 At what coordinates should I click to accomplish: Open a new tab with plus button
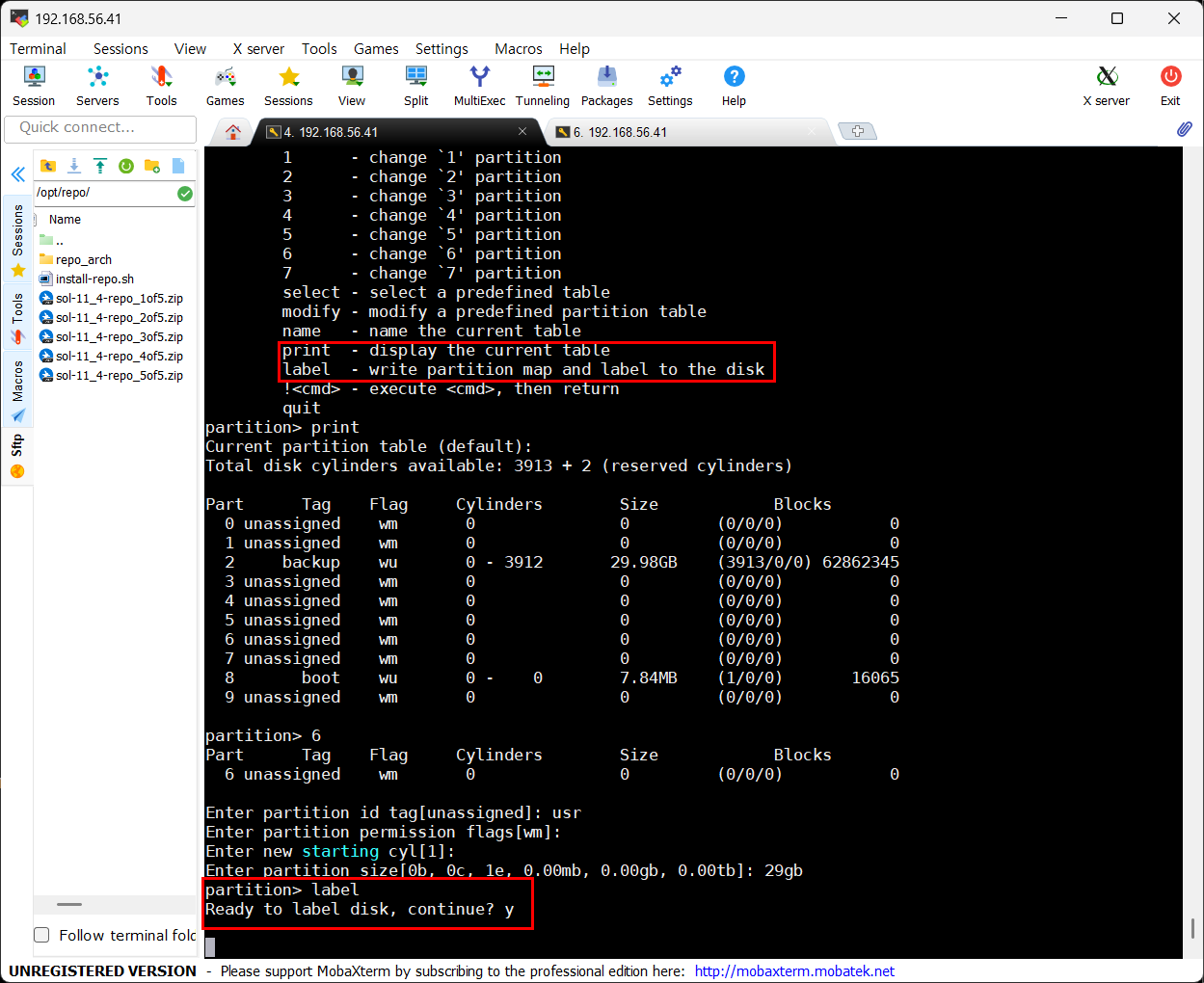pyautogui.click(x=857, y=131)
